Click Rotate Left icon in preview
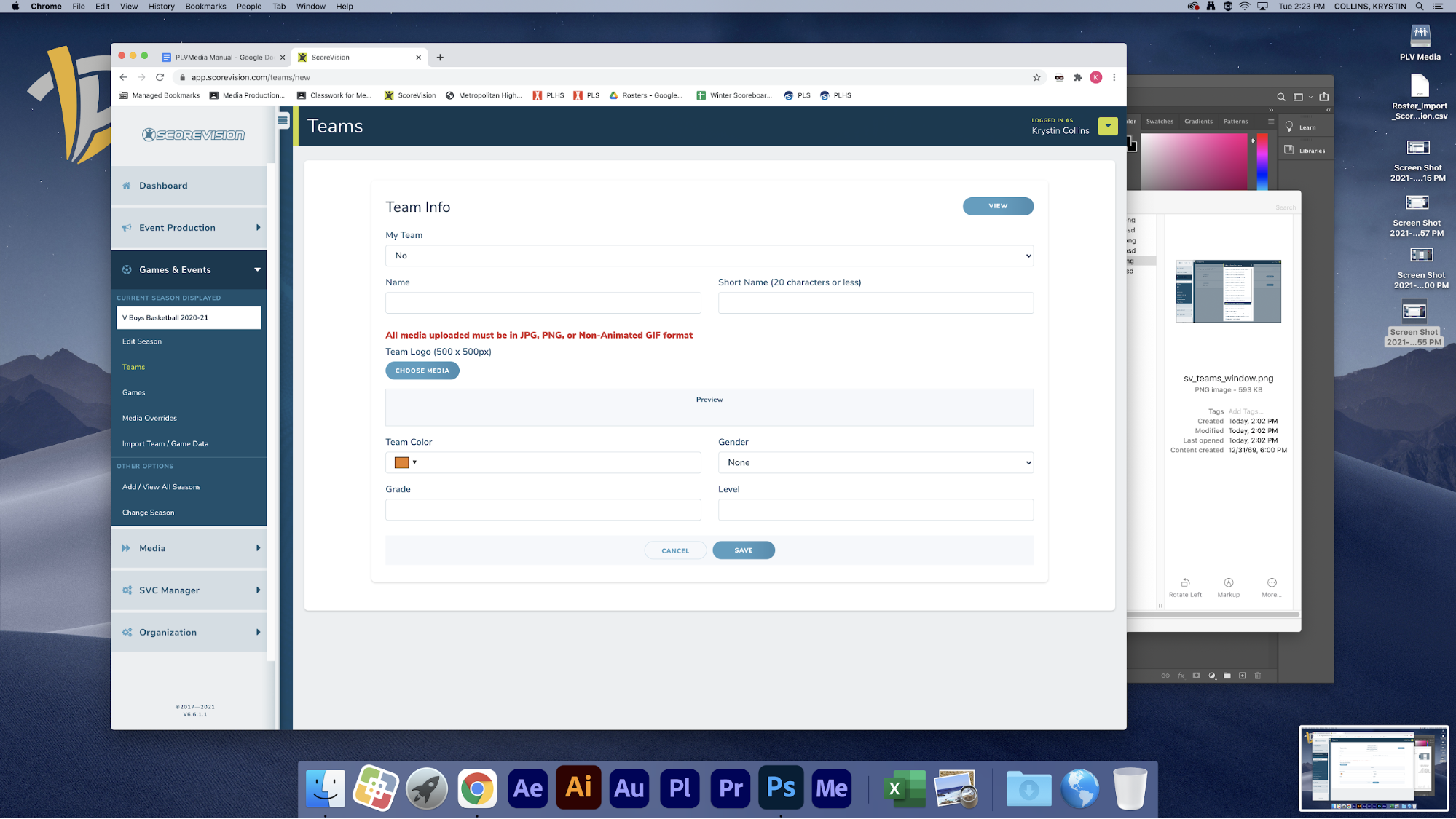The image size is (1456, 819). click(1185, 583)
